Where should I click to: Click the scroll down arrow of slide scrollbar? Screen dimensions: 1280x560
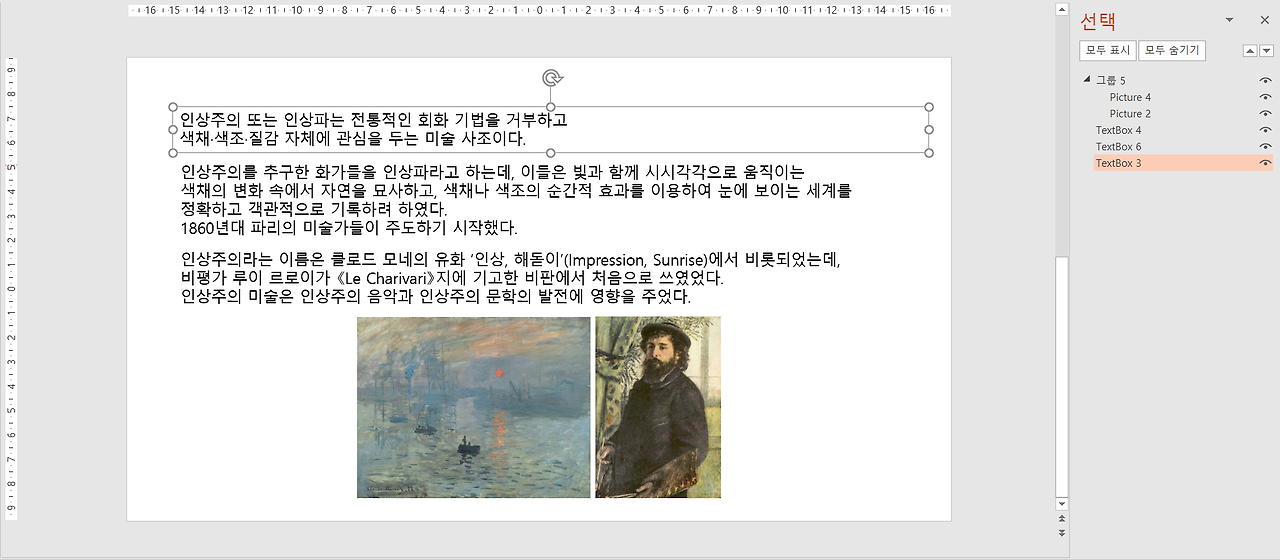[x=1062, y=506]
